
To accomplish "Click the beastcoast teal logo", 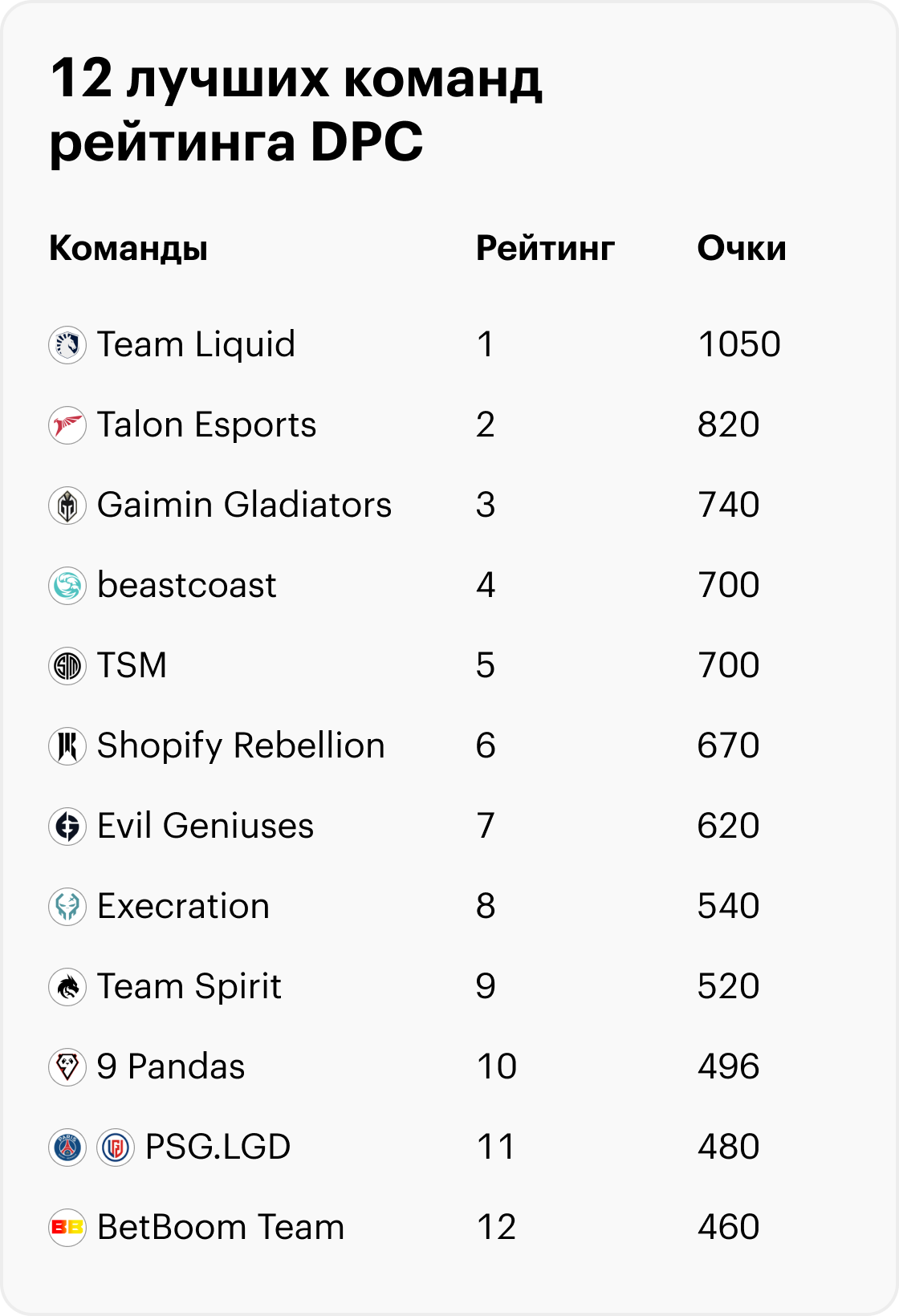I will click(x=67, y=586).
